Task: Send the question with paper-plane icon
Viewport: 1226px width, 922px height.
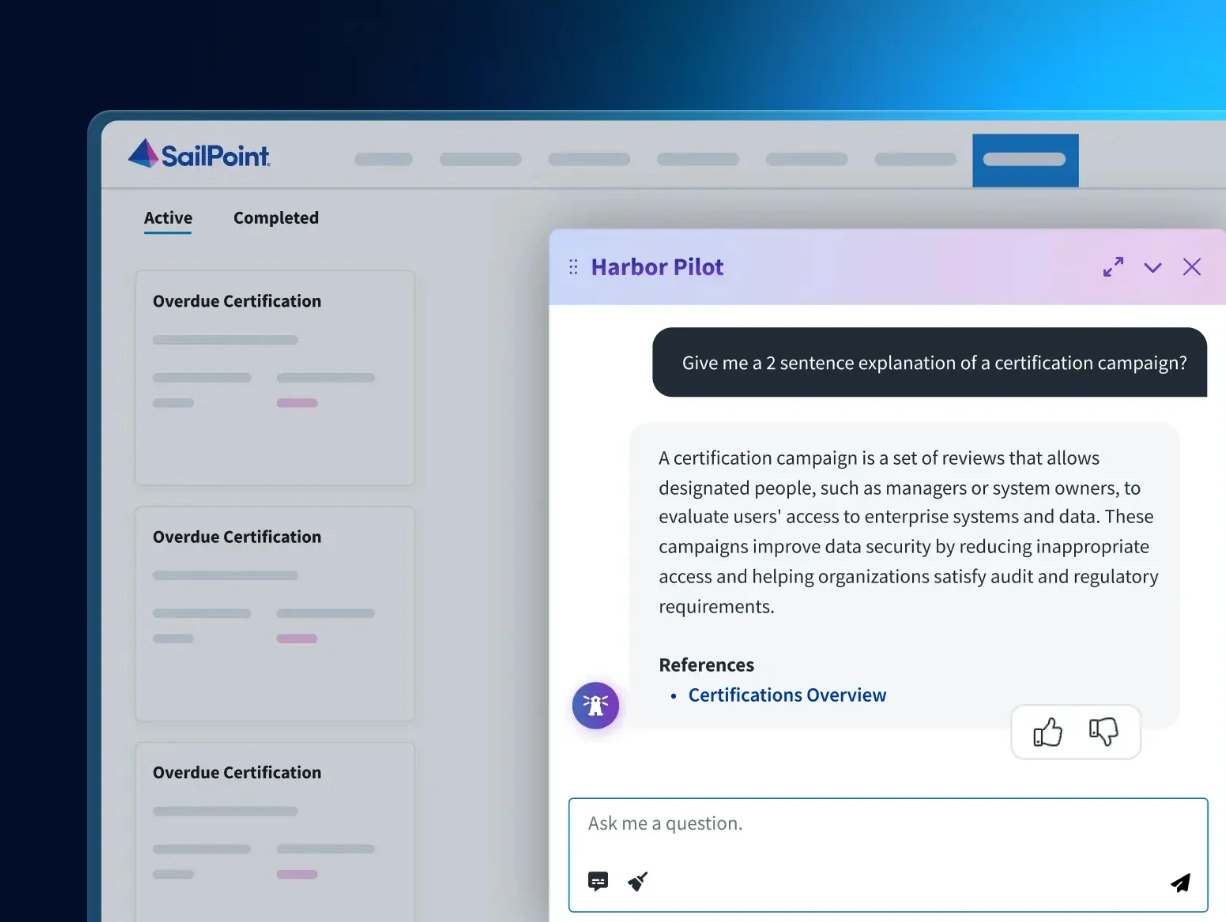Action: click(1181, 882)
